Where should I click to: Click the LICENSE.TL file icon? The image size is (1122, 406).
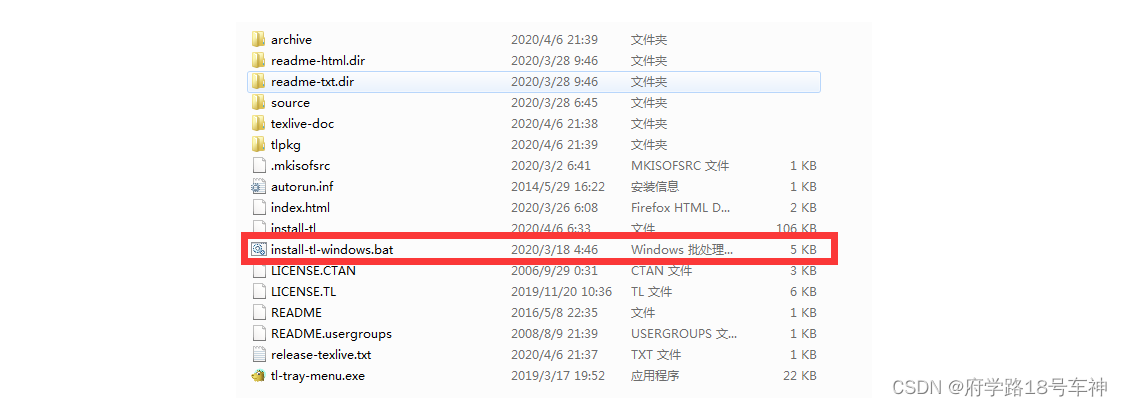[258, 291]
